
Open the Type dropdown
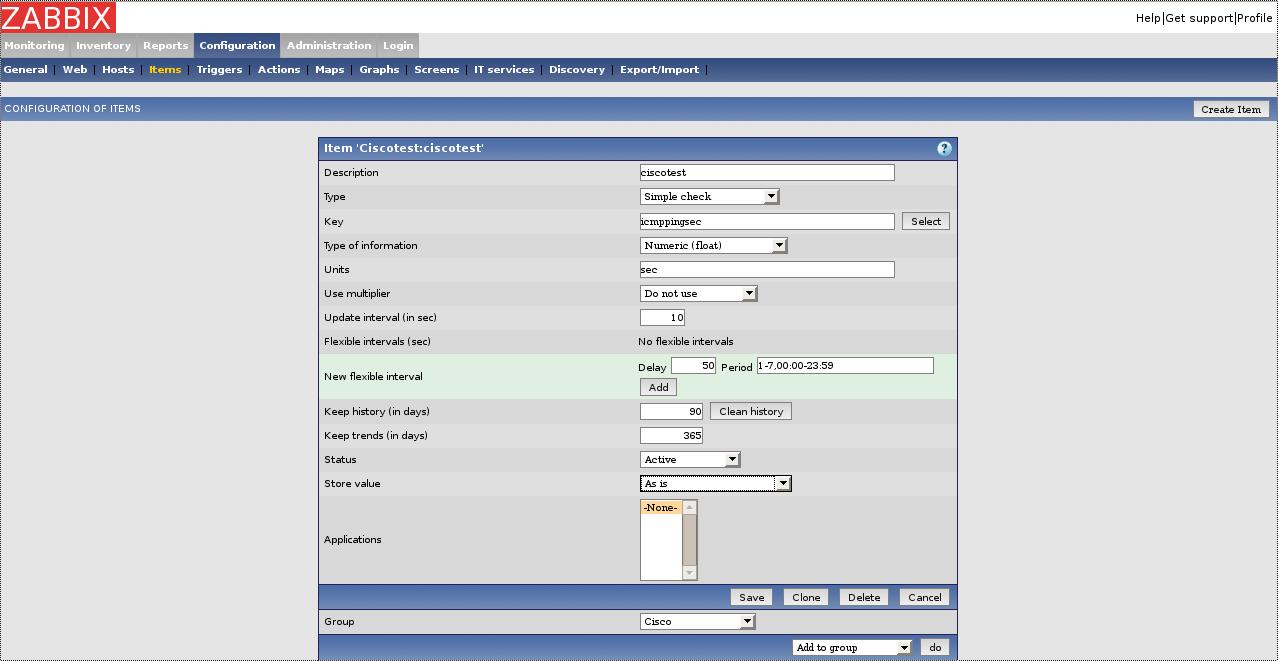tap(709, 197)
